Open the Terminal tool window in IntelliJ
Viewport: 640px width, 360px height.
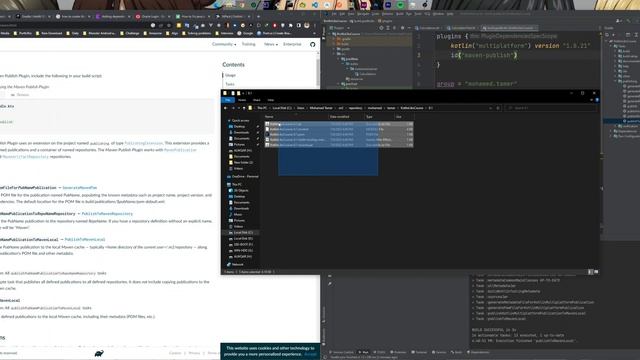click(x=420, y=352)
